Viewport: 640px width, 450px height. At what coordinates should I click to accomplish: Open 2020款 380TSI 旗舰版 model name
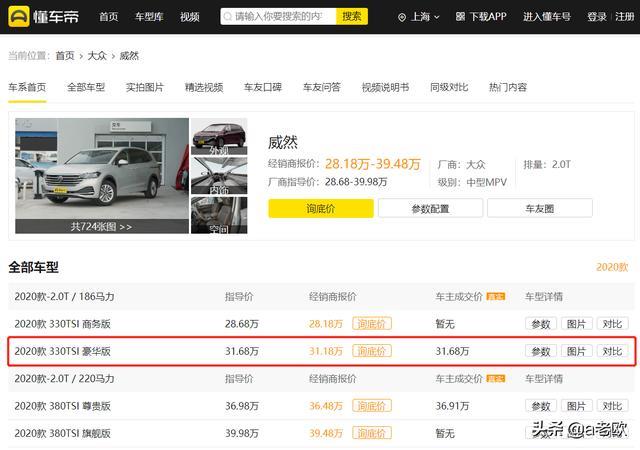(62, 433)
